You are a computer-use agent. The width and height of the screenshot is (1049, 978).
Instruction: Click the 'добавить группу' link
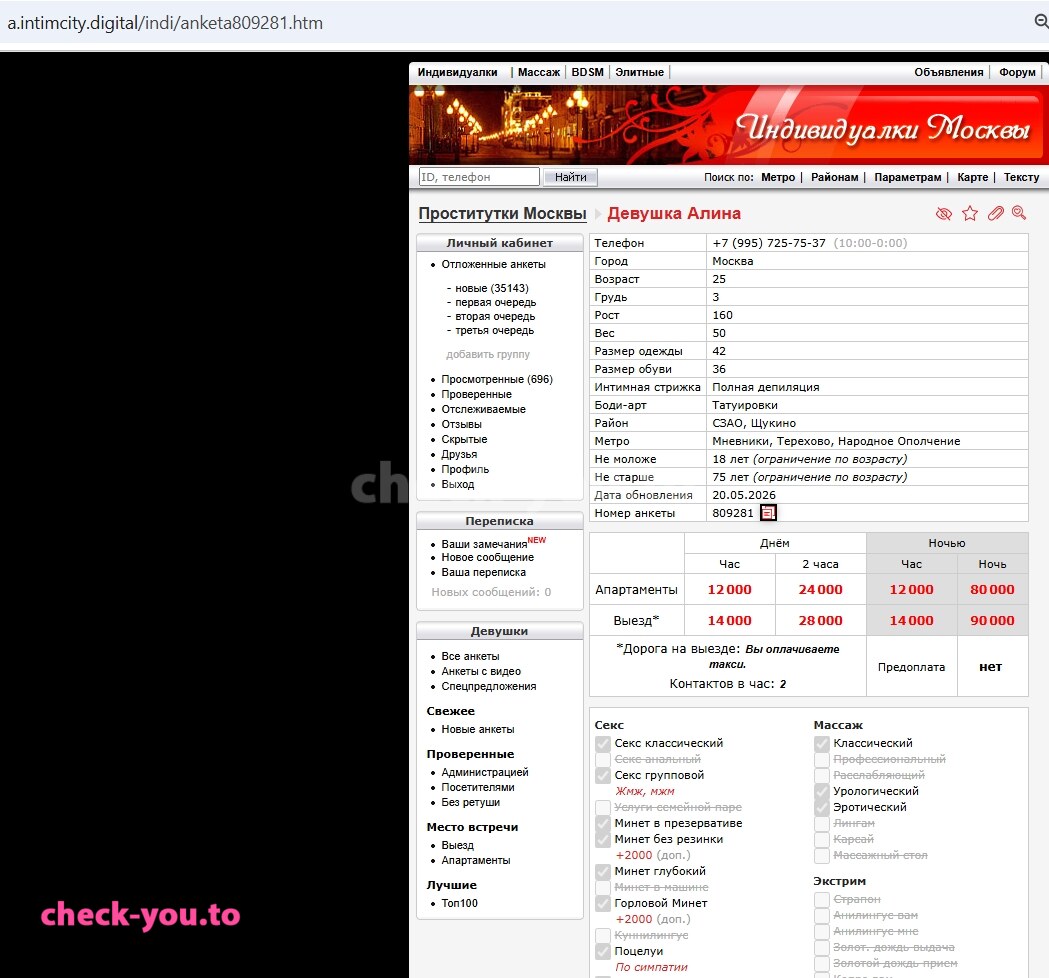pyautogui.click(x=488, y=355)
